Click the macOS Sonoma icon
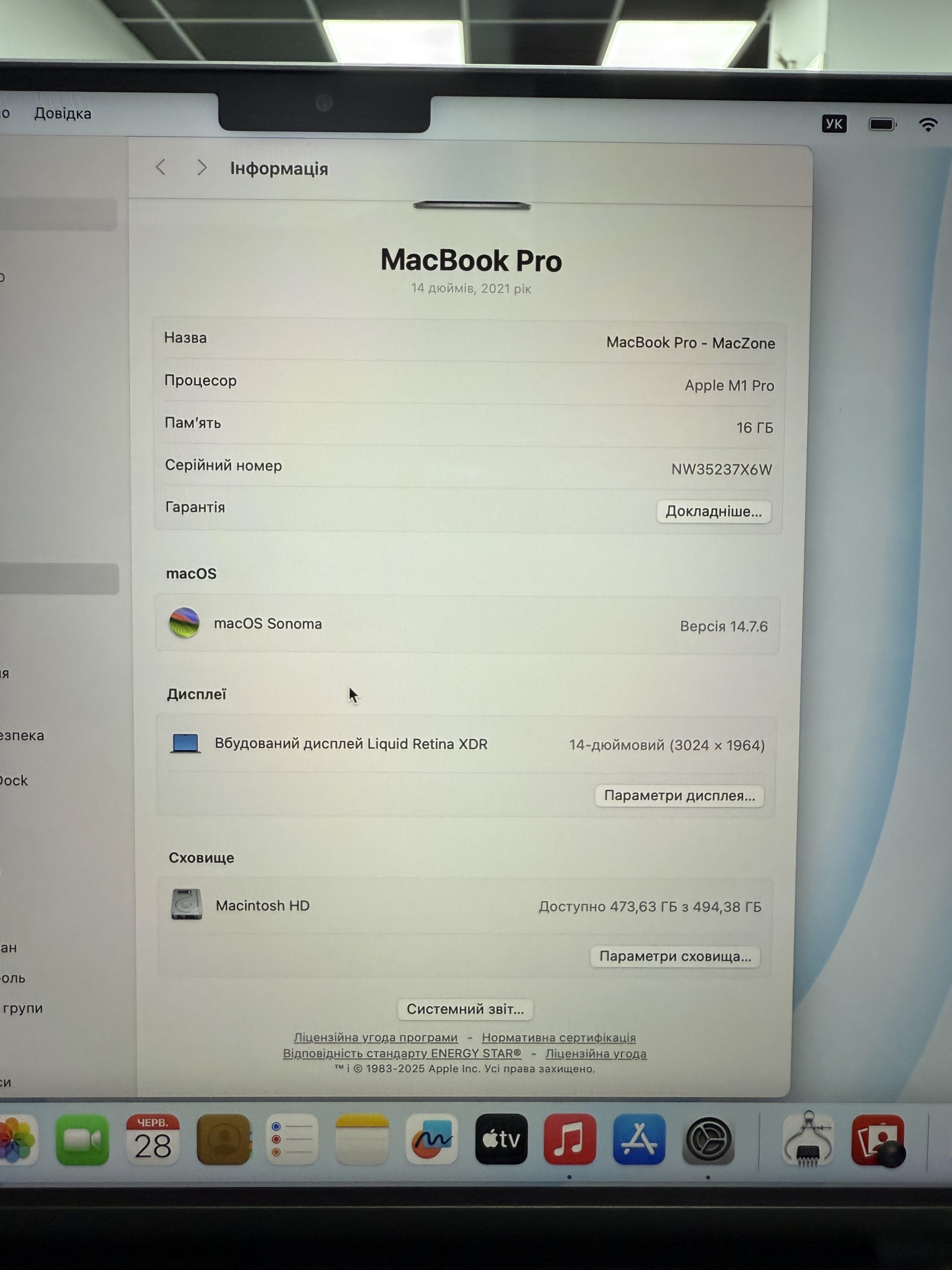 tap(184, 623)
